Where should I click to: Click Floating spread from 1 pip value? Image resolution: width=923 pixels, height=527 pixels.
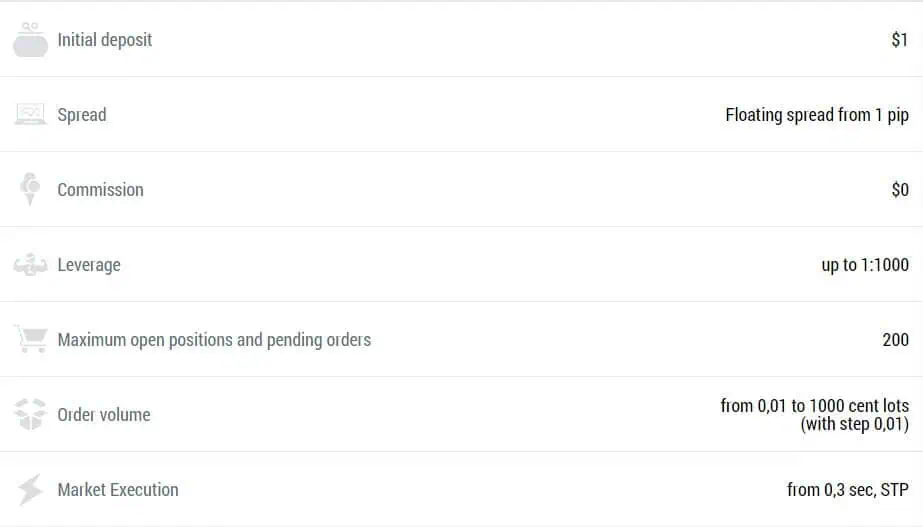click(817, 115)
